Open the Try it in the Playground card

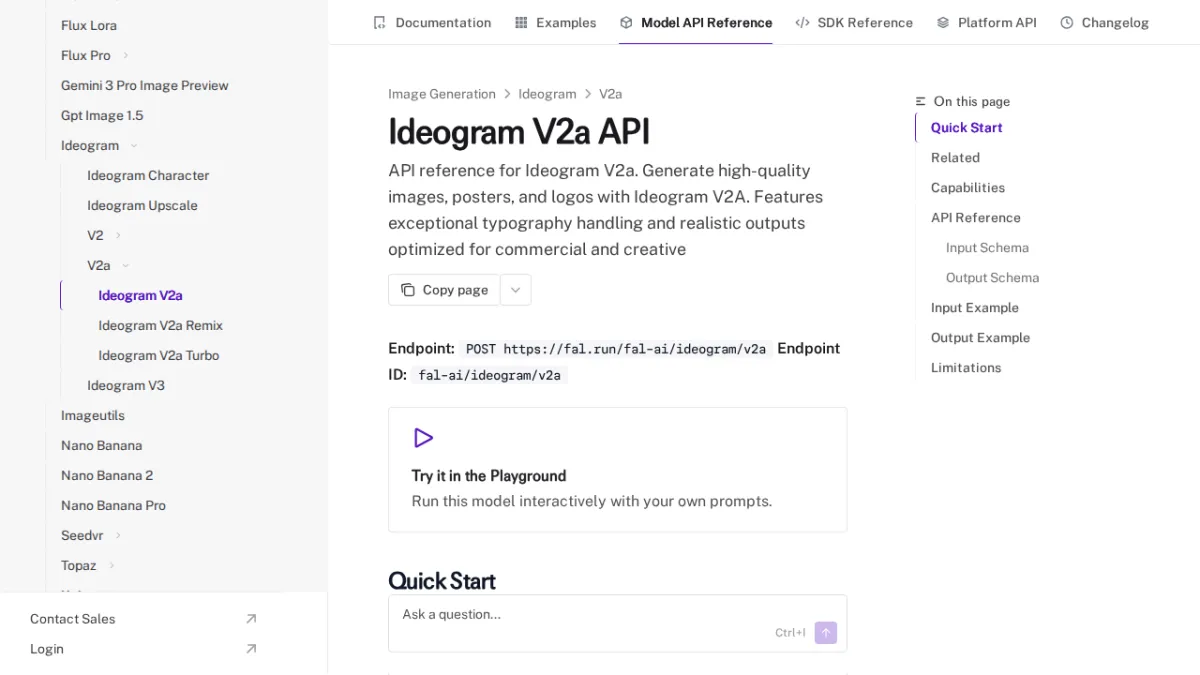[x=617, y=469]
